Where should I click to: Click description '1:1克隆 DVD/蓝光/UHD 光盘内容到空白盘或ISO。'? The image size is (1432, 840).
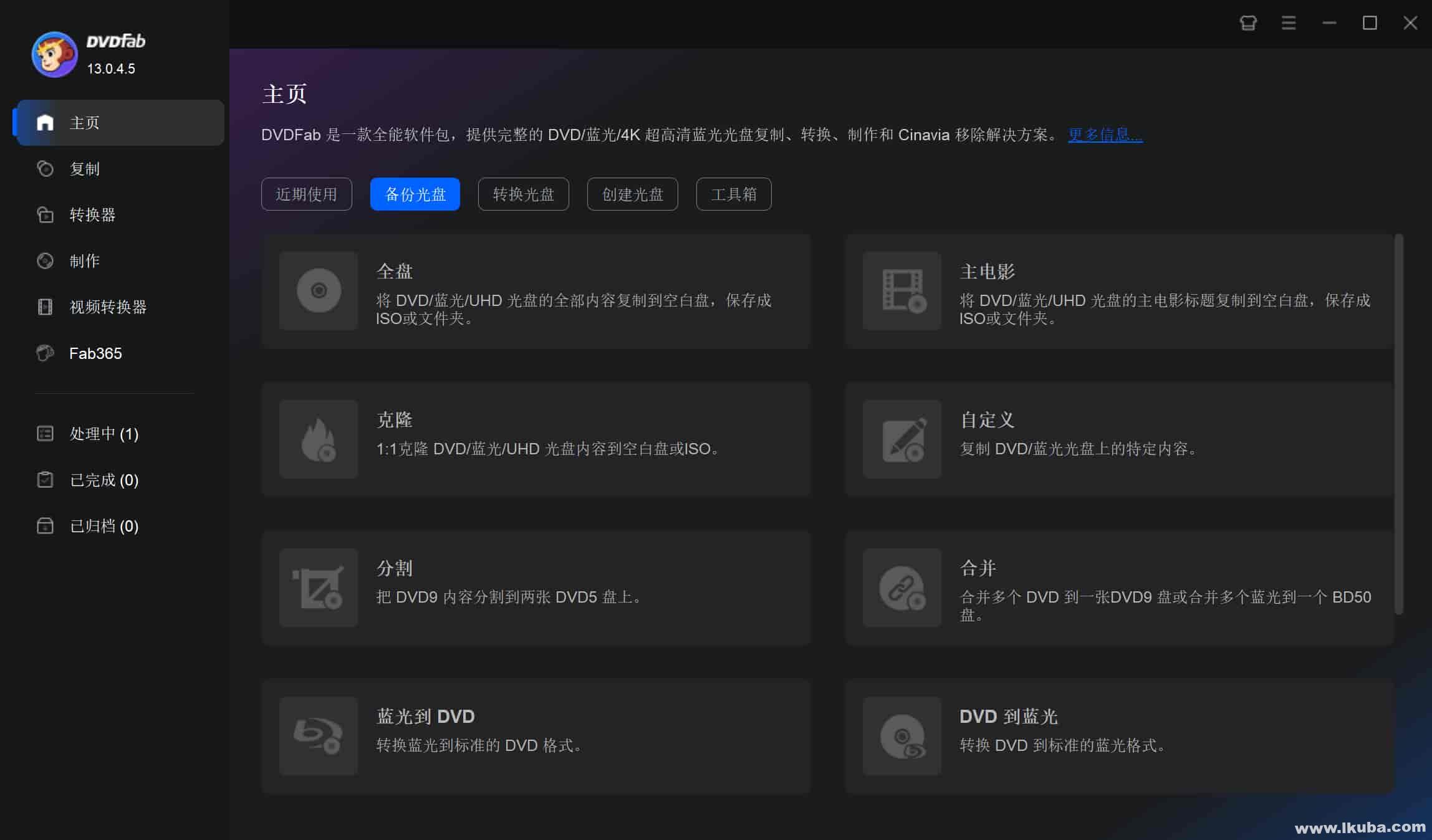549,449
